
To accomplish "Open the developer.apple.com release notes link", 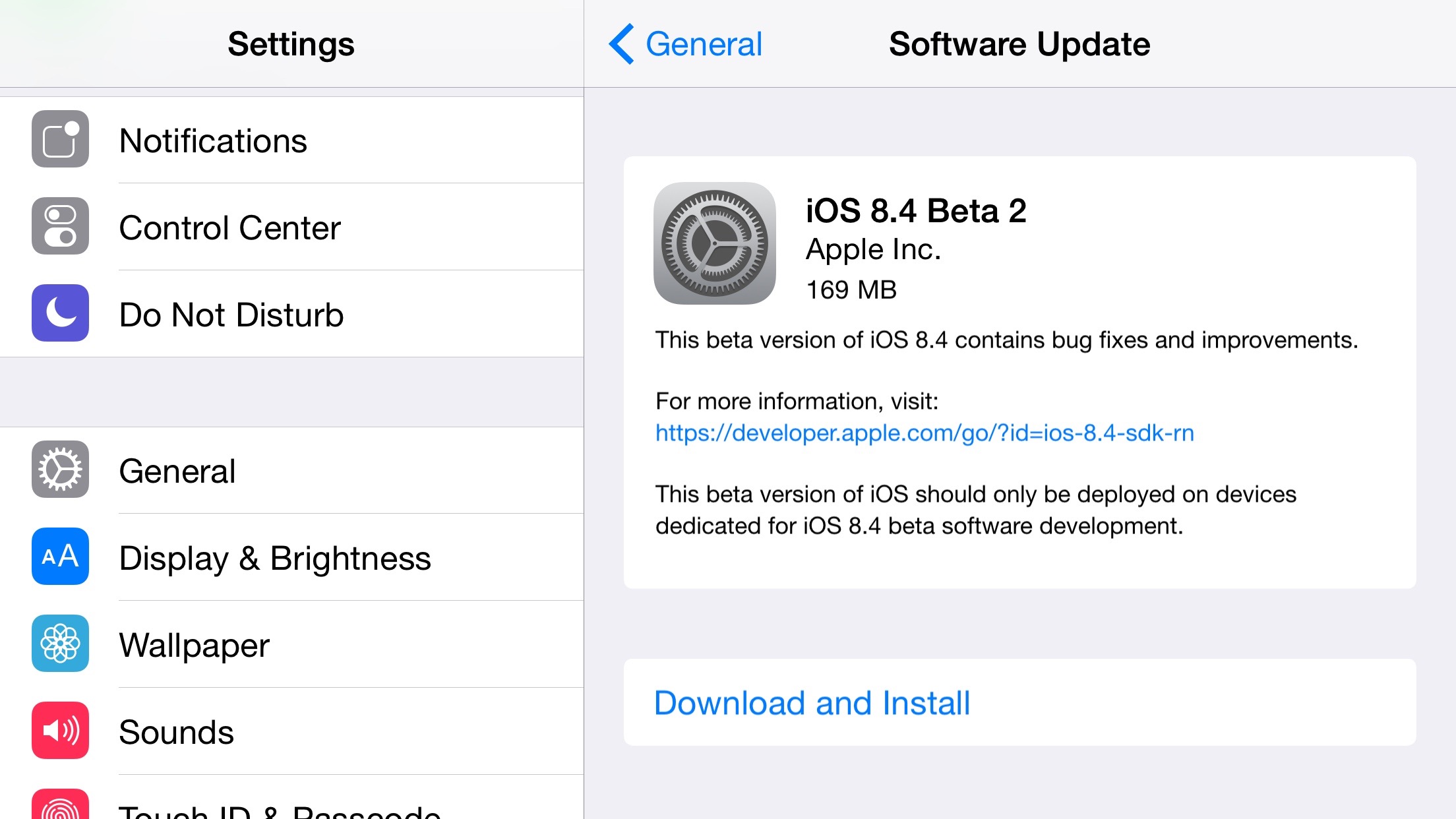I will [x=925, y=433].
